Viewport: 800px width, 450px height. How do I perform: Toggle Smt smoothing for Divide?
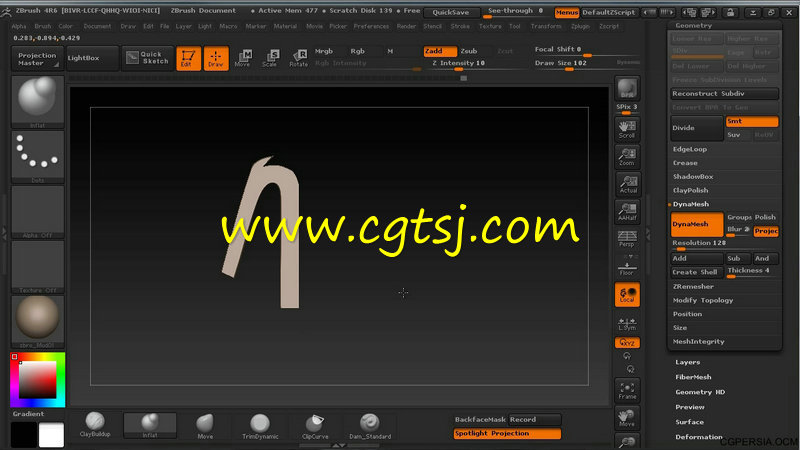click(x=752, y=121)
